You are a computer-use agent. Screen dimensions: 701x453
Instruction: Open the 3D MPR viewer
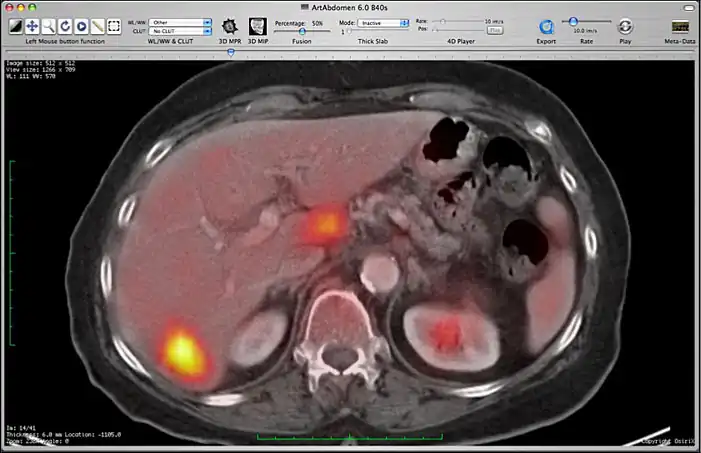(229, 26)
